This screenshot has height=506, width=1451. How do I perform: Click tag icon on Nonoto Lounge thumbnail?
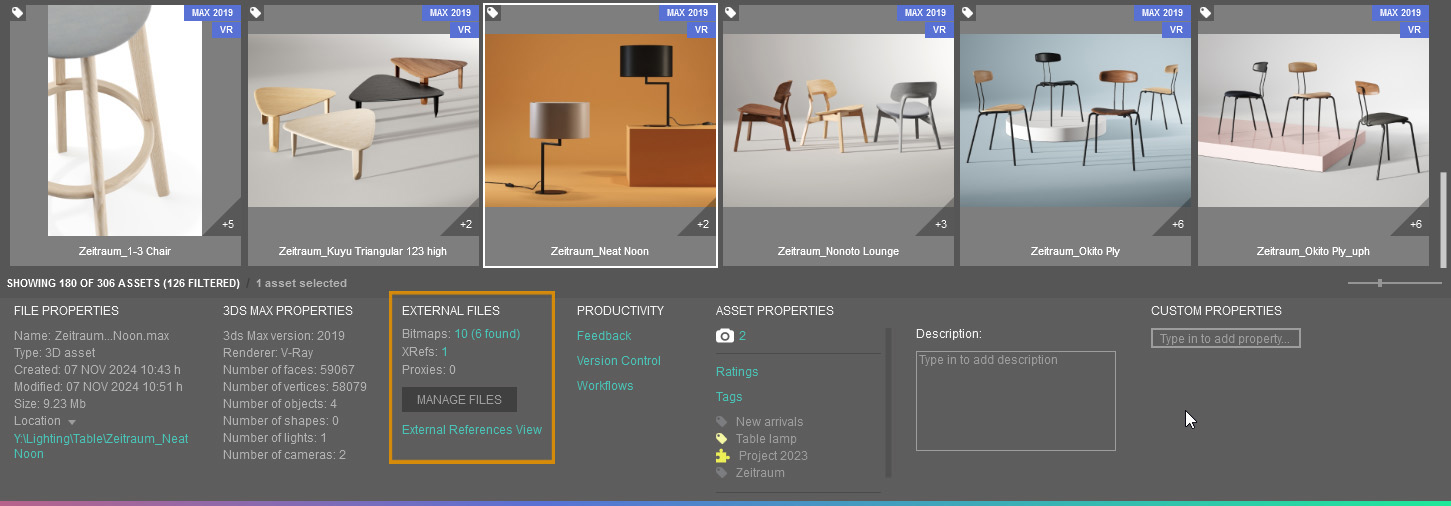pos(731,13)
